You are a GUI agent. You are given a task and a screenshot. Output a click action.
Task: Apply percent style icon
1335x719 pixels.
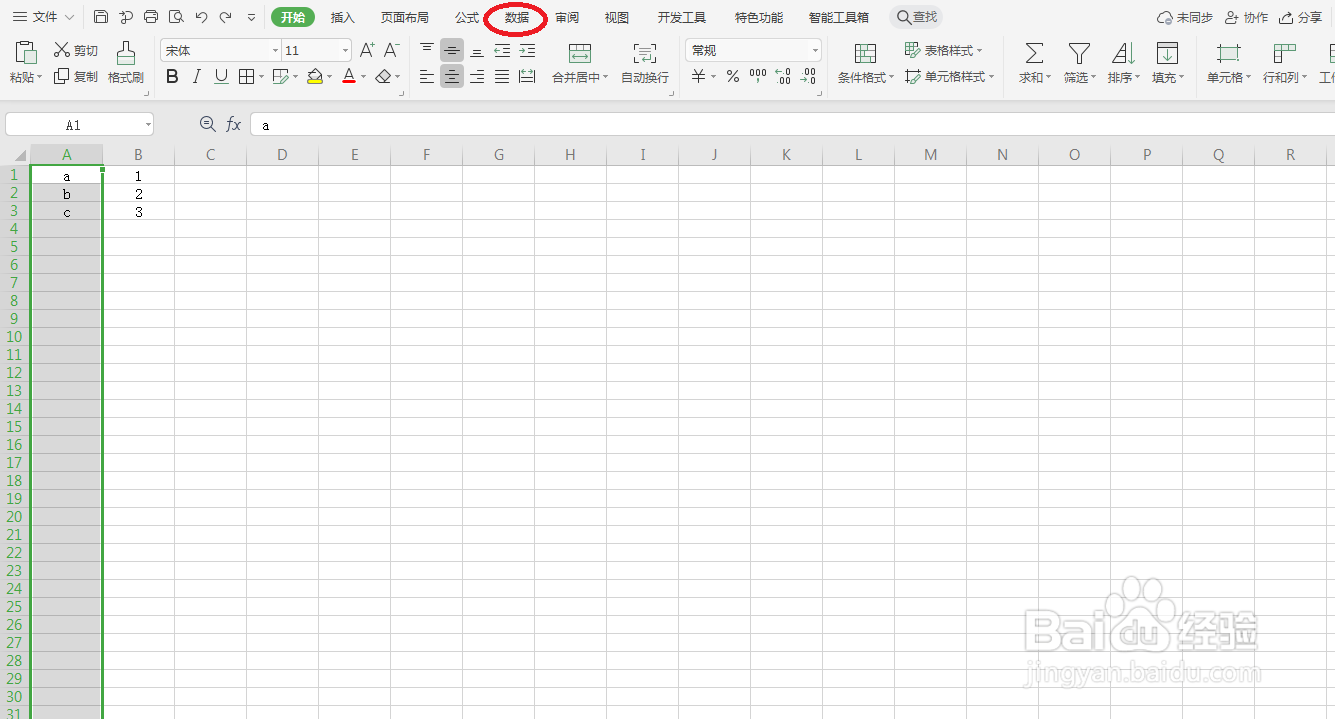click(x=733, y=77)
